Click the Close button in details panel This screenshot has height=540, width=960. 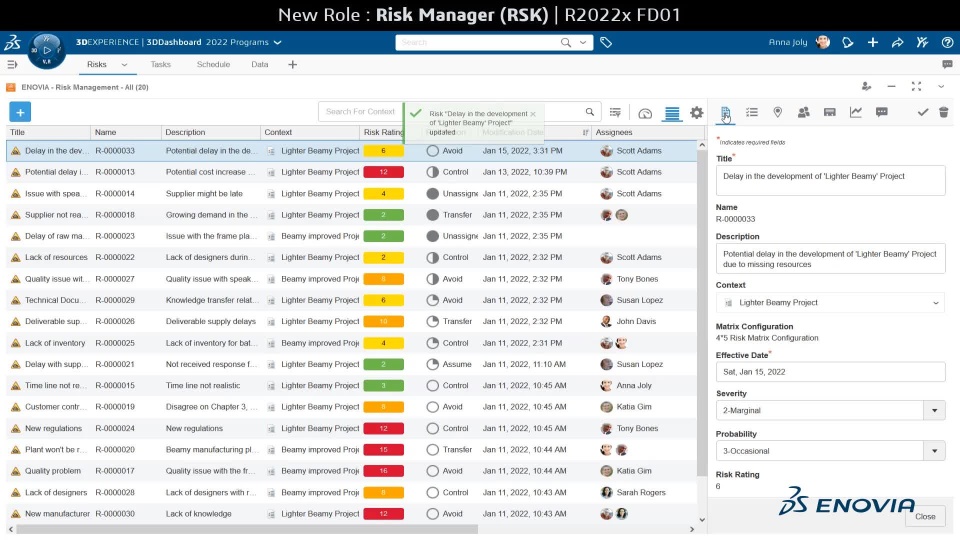pyautogui.click(x=925, y=516)
